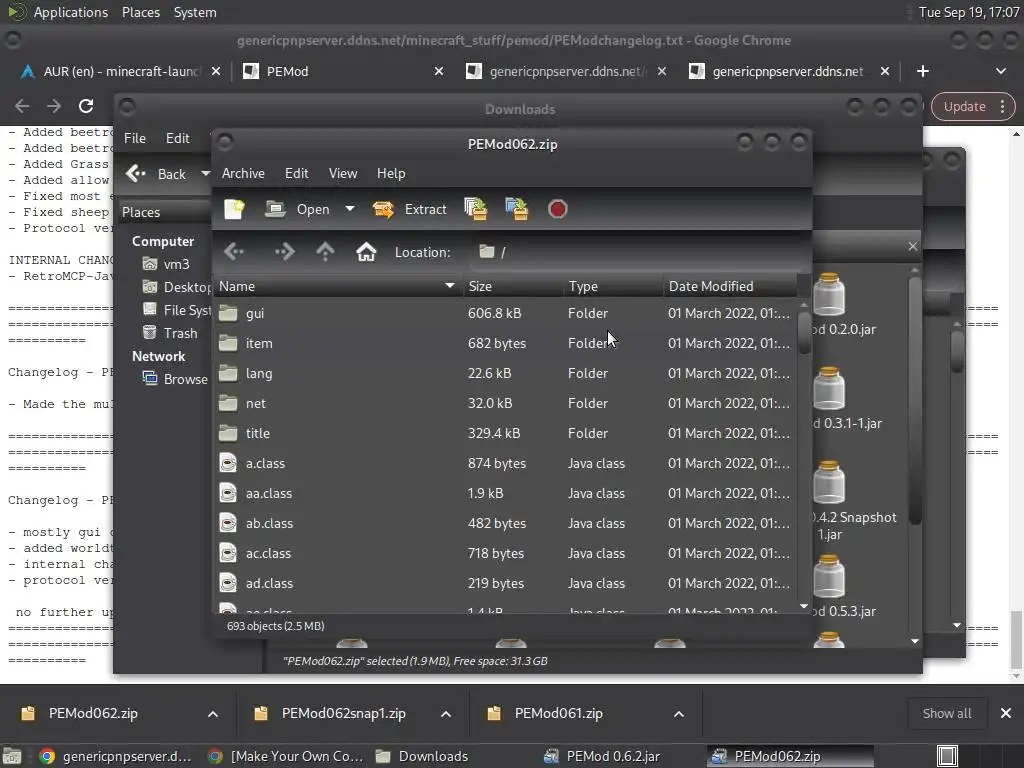Sort by Date Modified column header

coord(730,286)
